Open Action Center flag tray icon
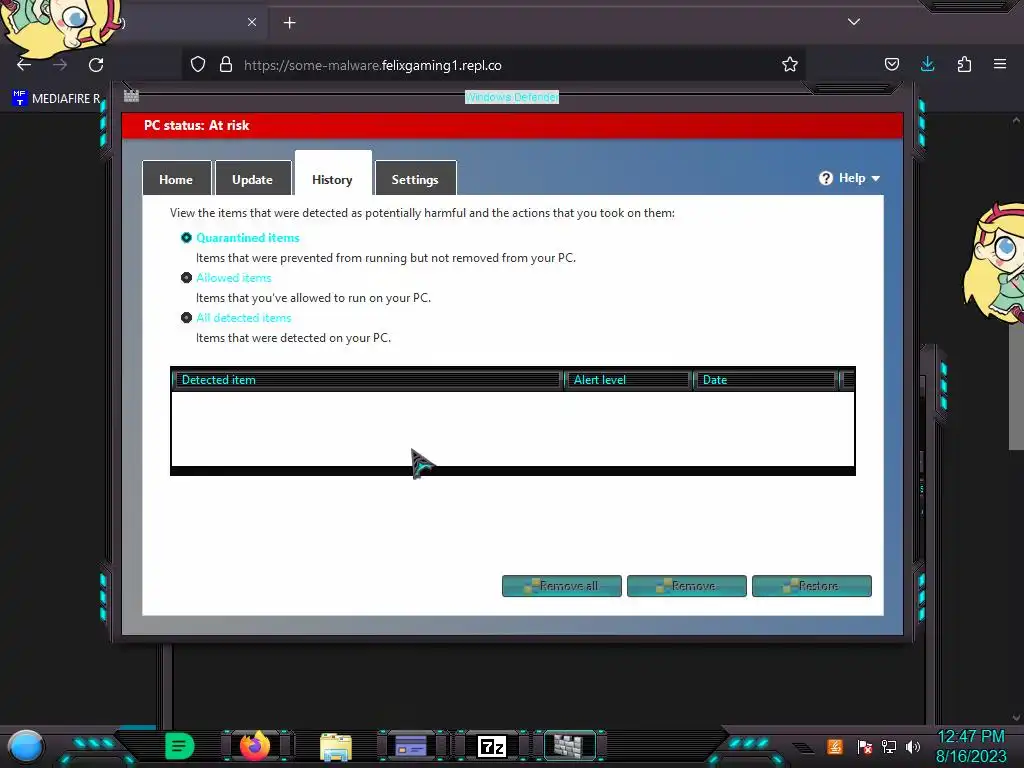 click(865, 746)
